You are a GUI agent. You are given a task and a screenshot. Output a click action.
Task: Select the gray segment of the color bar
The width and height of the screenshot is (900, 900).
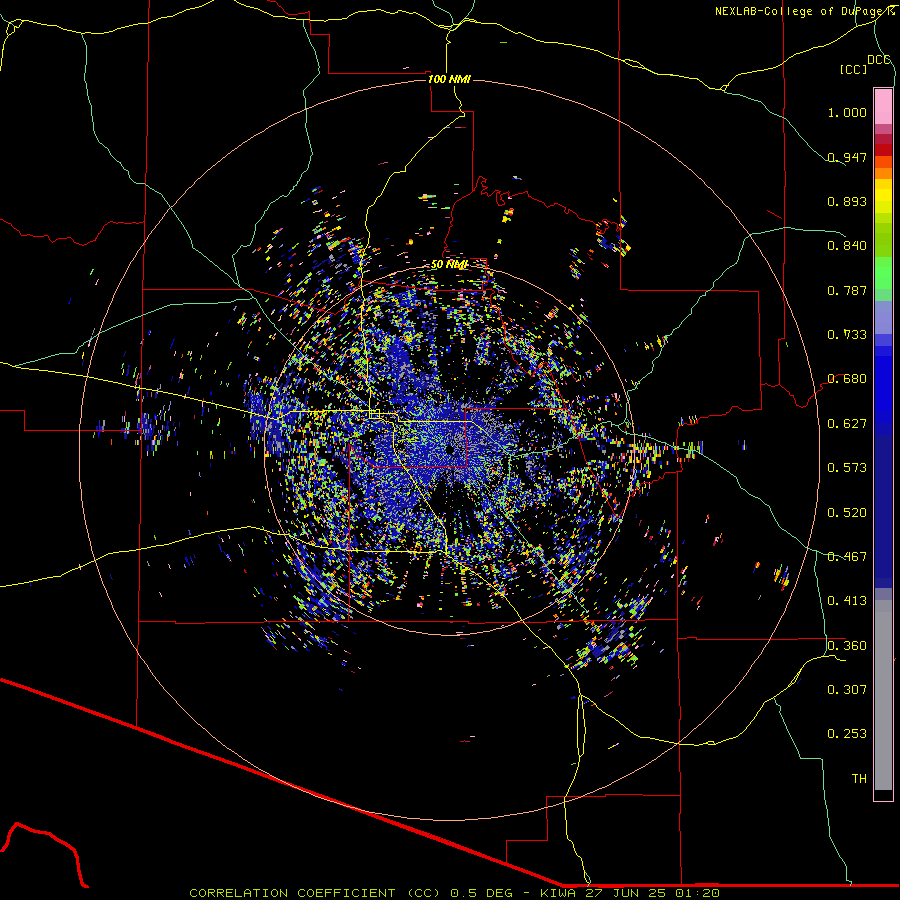(883, 695)
